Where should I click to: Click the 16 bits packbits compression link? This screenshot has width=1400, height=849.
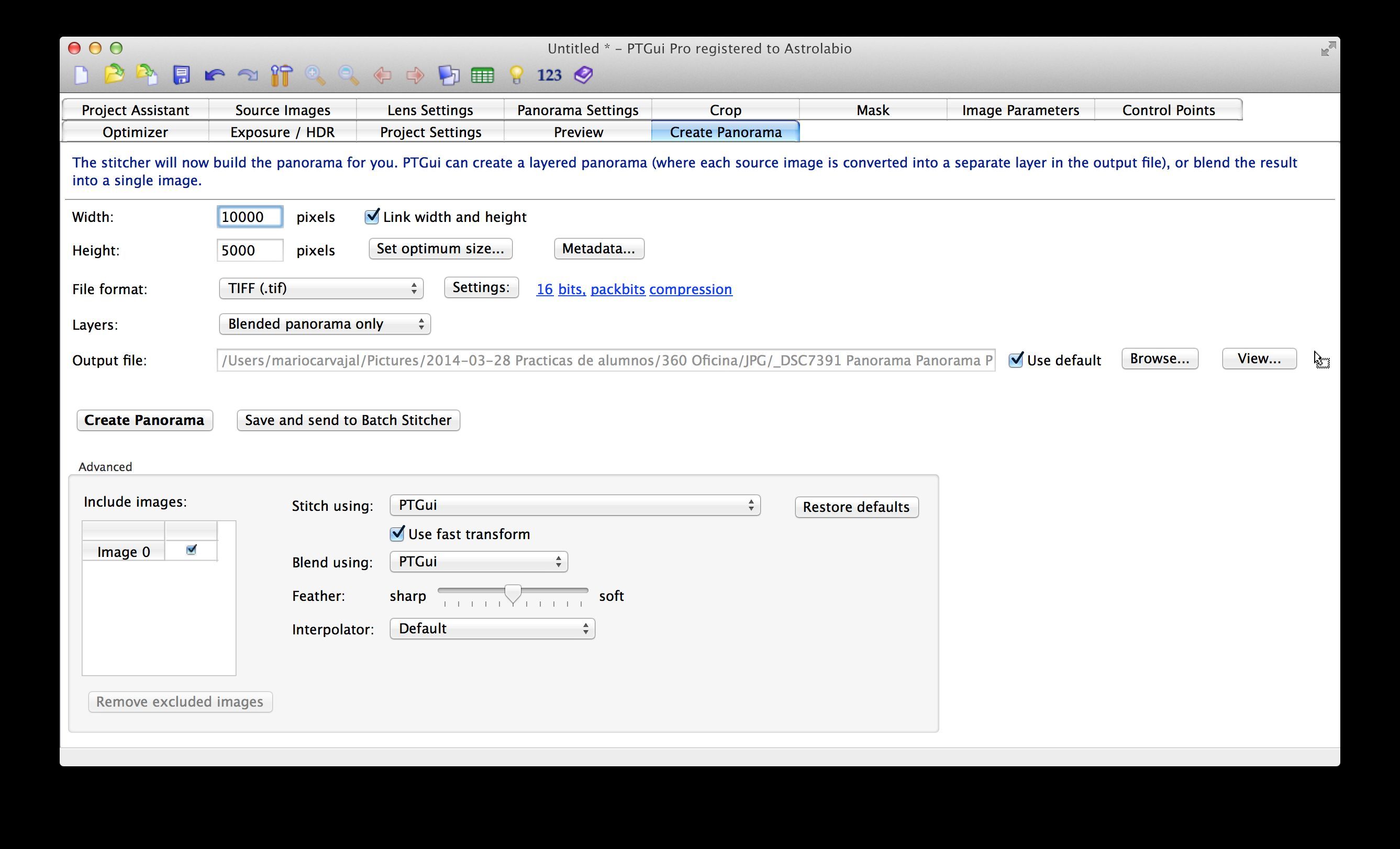pos(634,289)
